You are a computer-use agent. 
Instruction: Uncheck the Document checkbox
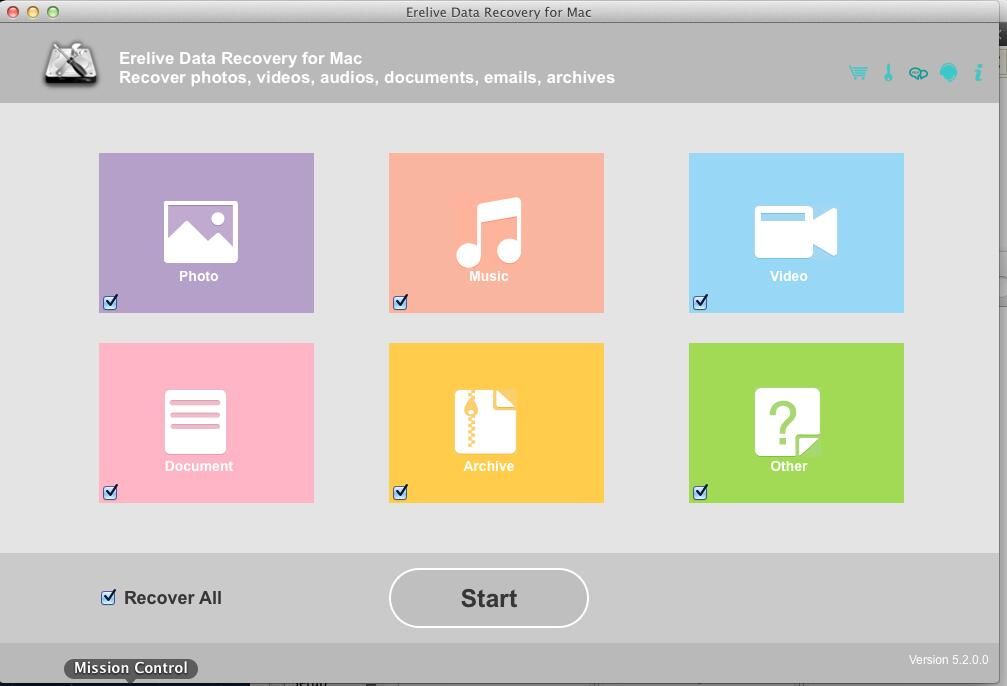click(110, 492)
